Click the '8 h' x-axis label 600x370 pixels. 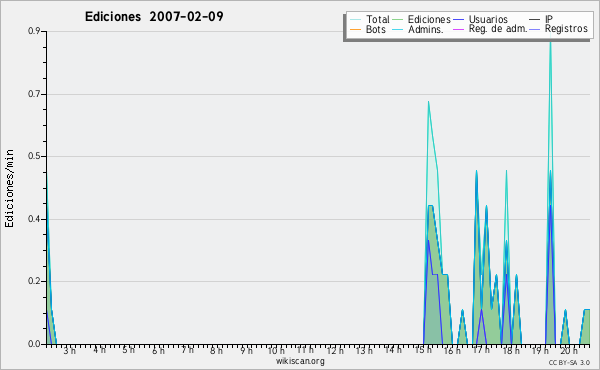(x=216, y=350)
